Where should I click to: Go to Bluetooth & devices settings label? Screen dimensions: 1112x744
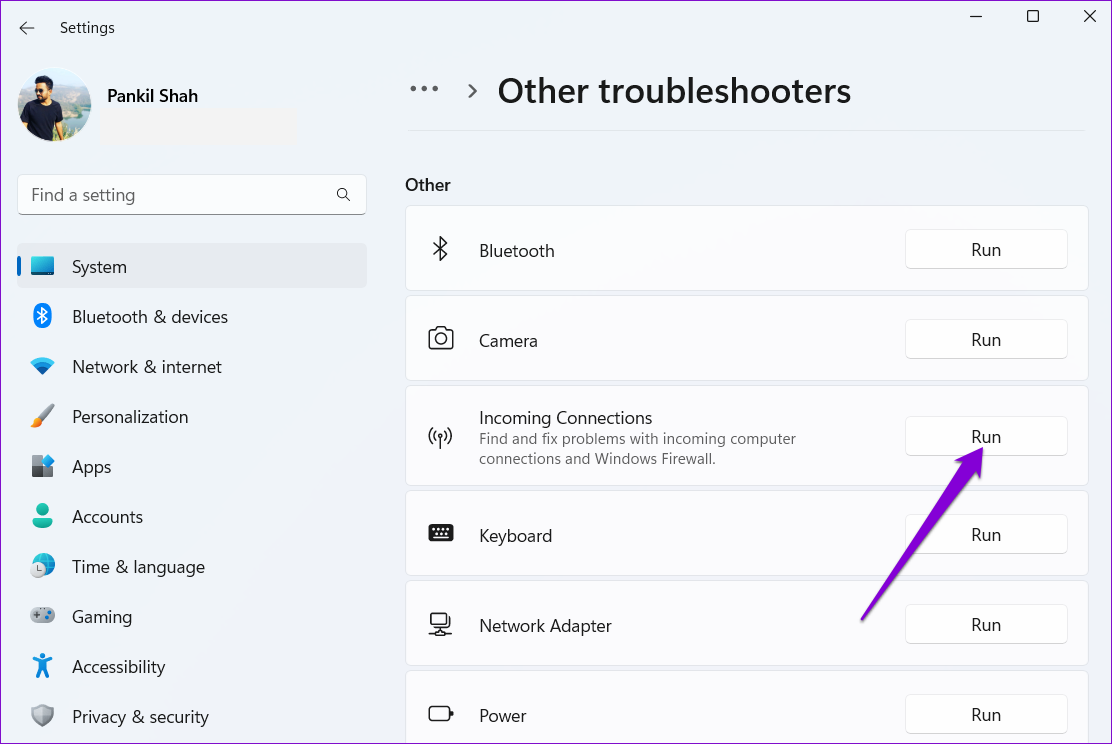150,316
